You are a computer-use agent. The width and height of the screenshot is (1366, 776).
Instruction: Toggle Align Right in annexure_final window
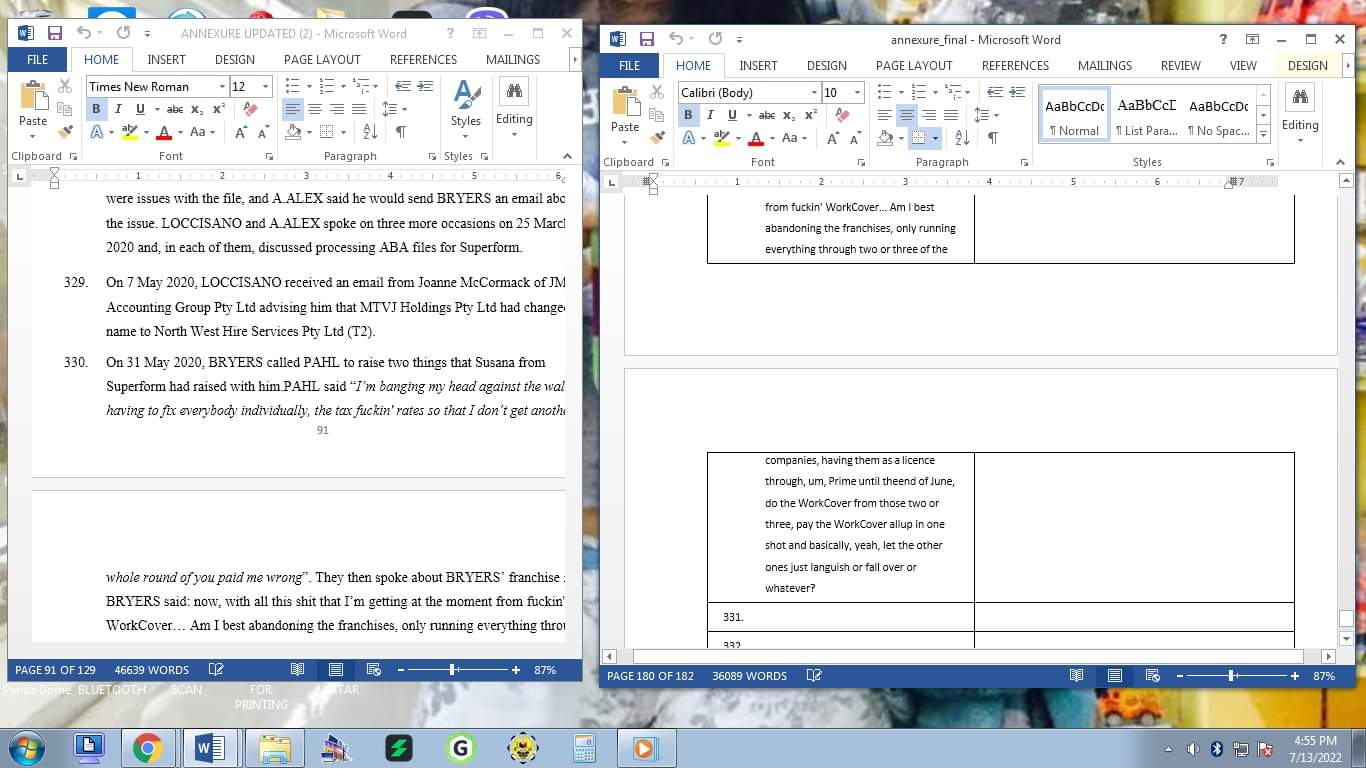pyautogui.click(x=929, y=115)
